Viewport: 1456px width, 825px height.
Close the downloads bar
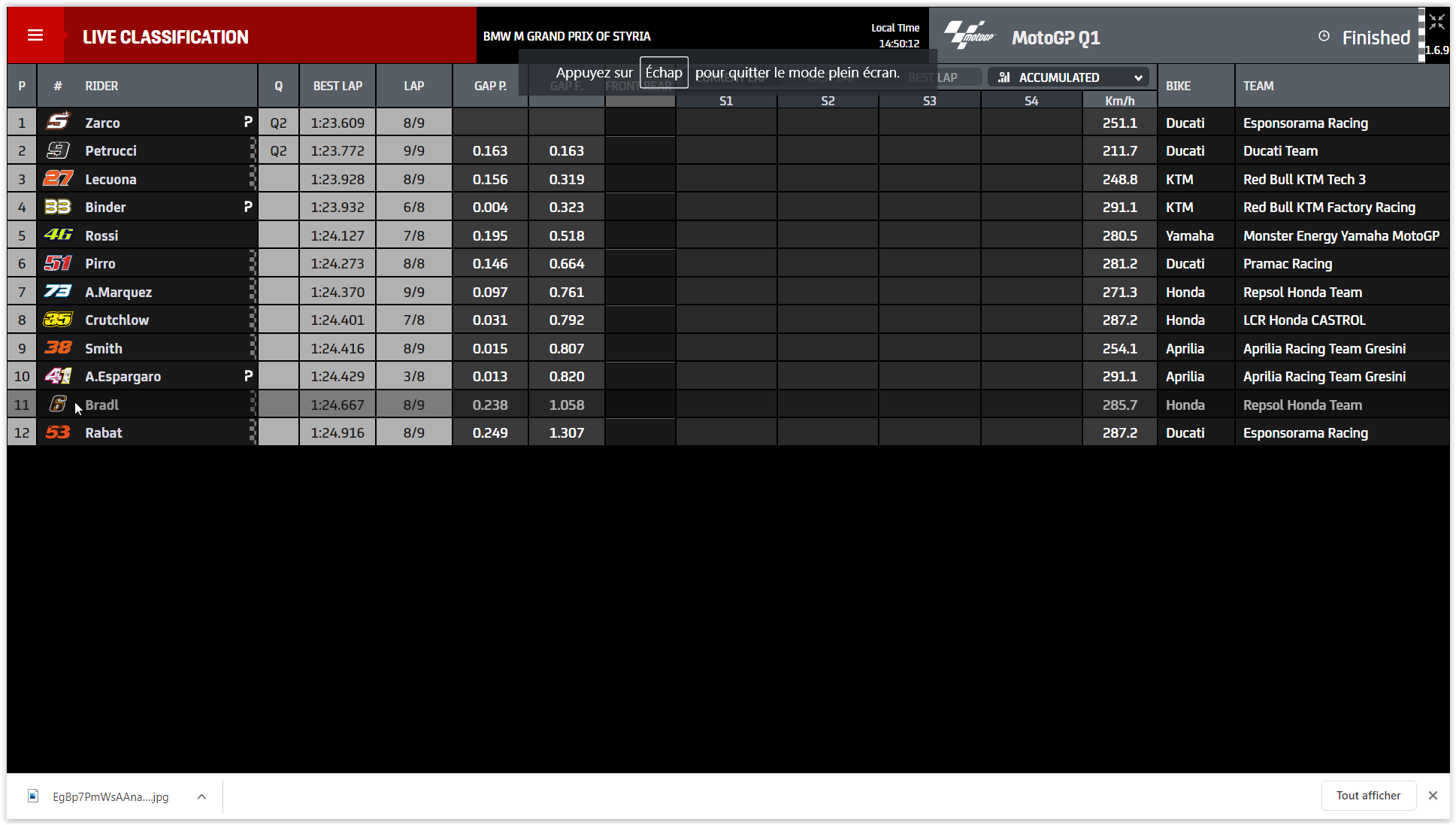point(1433,796)
